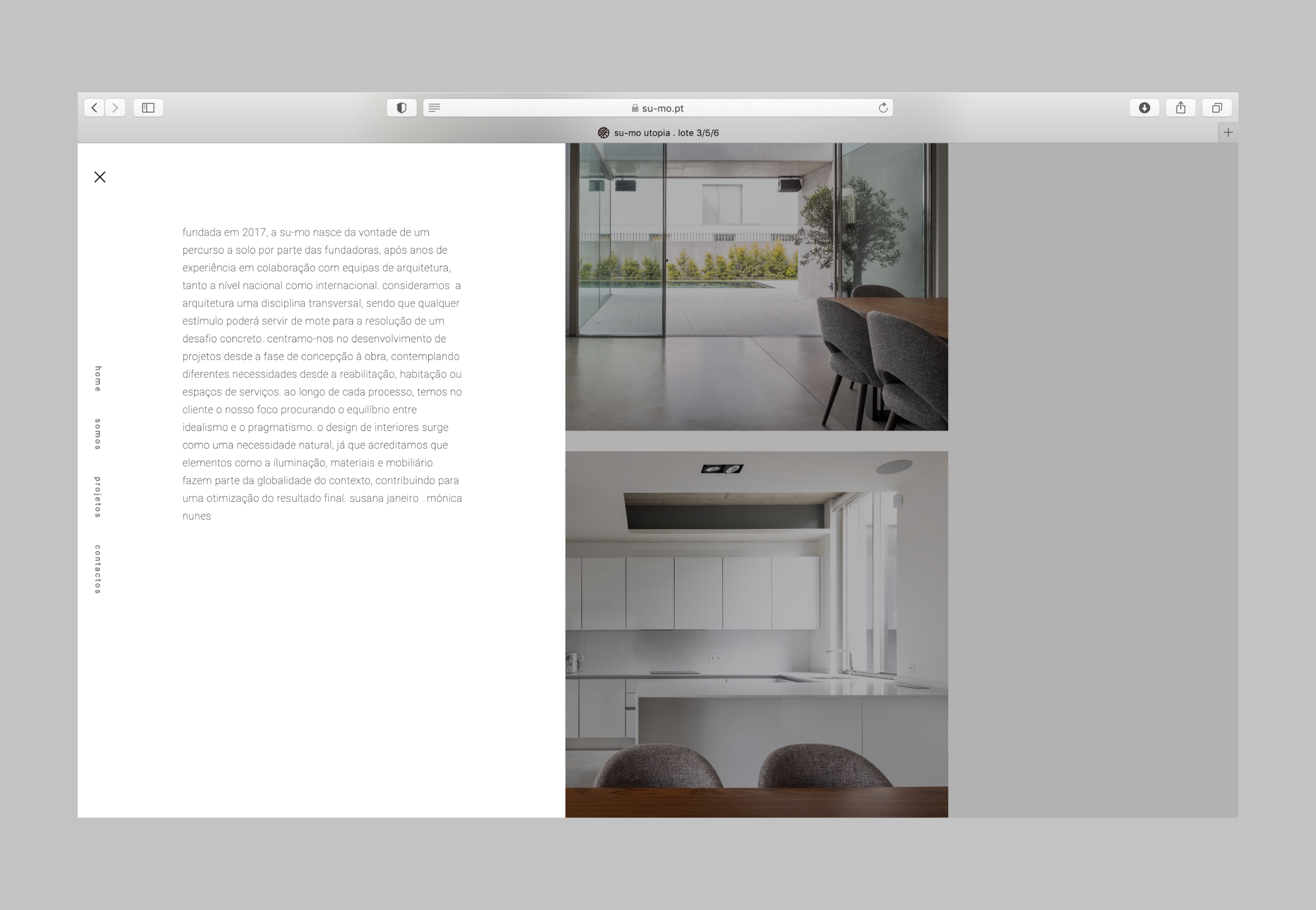Viewport: 1316px width, 910px height.
Task: Click the Safari forward arrow button
Action: [115, 108]
